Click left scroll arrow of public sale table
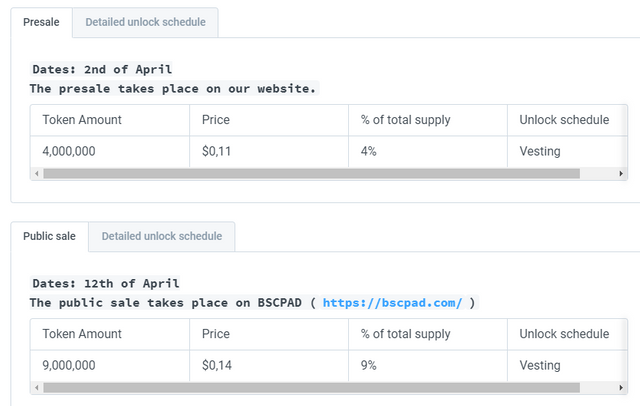The image size is (640, 406). coord(37,387)
